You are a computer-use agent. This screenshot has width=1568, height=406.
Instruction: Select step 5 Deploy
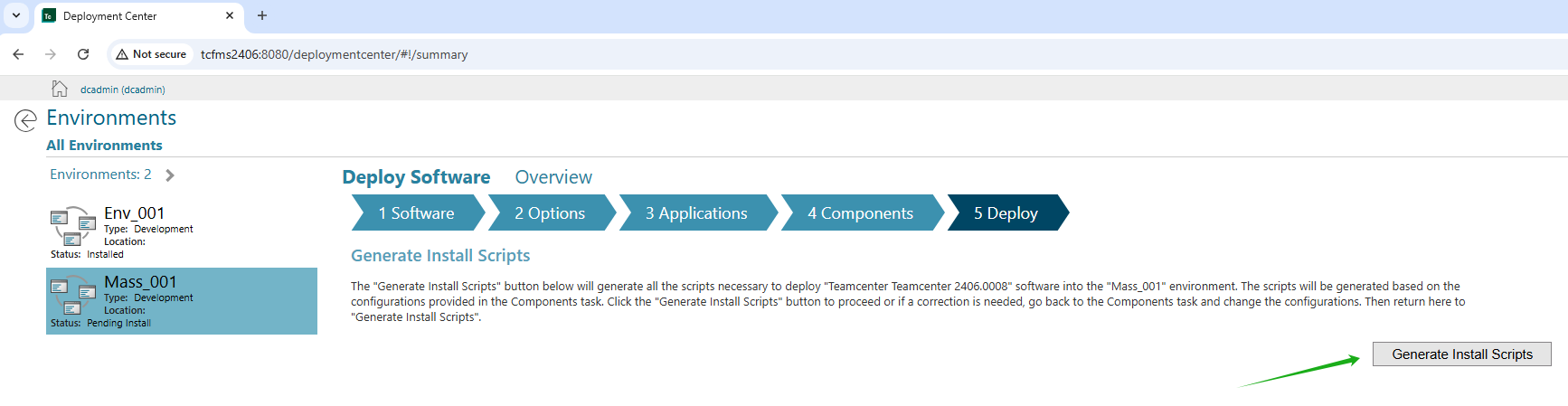(1006, 213)
